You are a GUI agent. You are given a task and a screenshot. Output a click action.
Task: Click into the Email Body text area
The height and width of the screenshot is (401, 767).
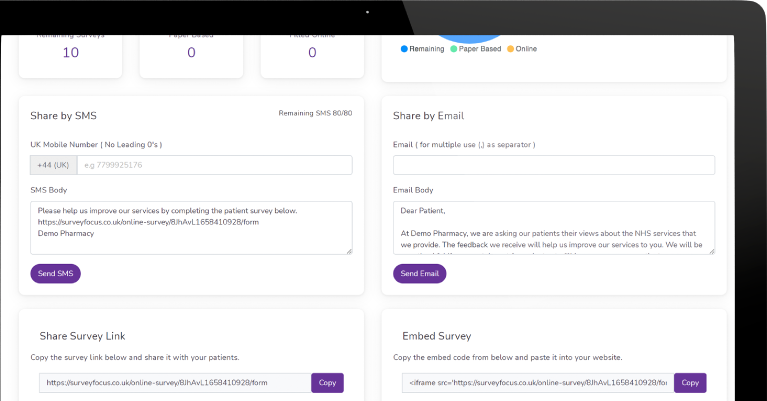[x=554, y=228]
